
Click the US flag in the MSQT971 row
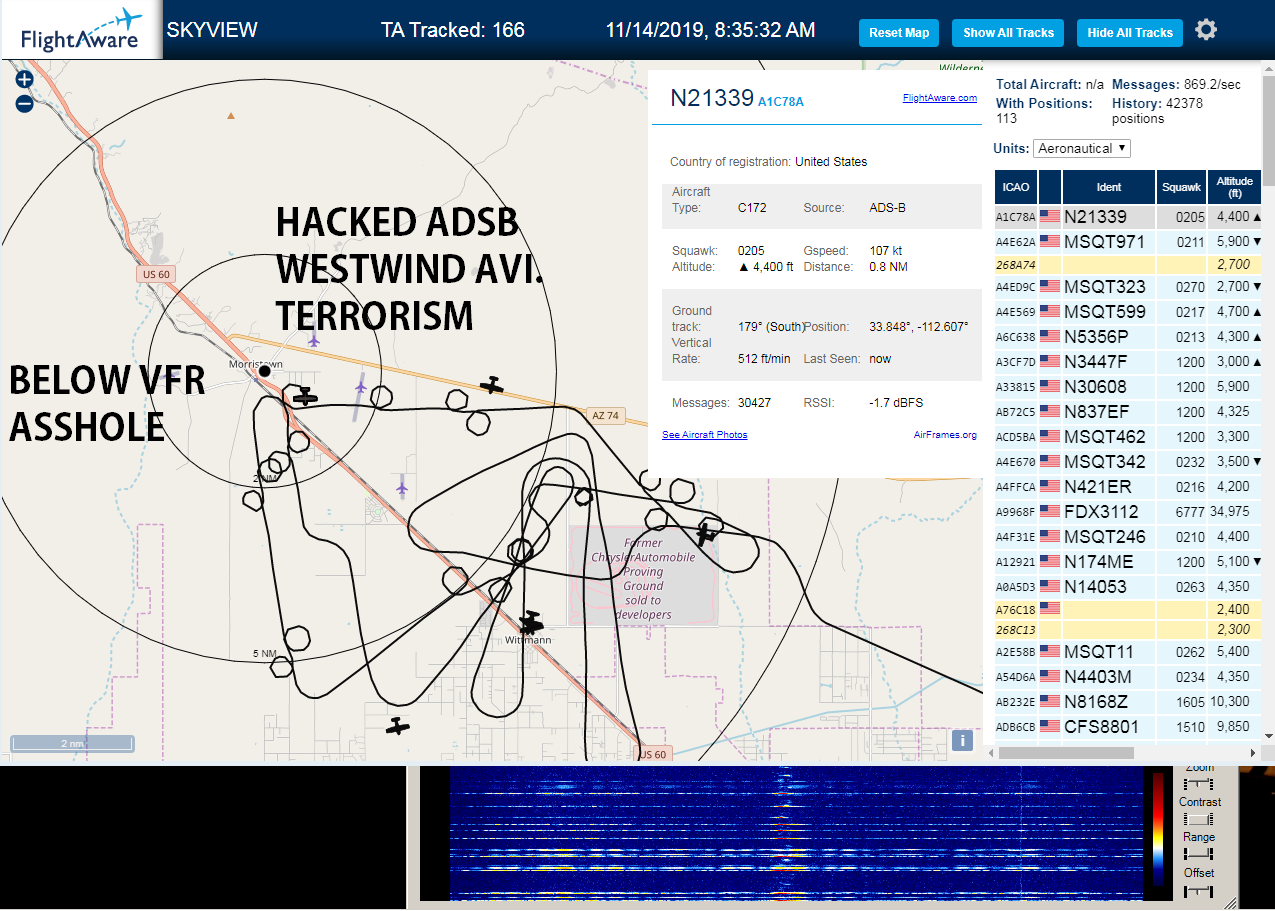click(x=1050, y=242)
